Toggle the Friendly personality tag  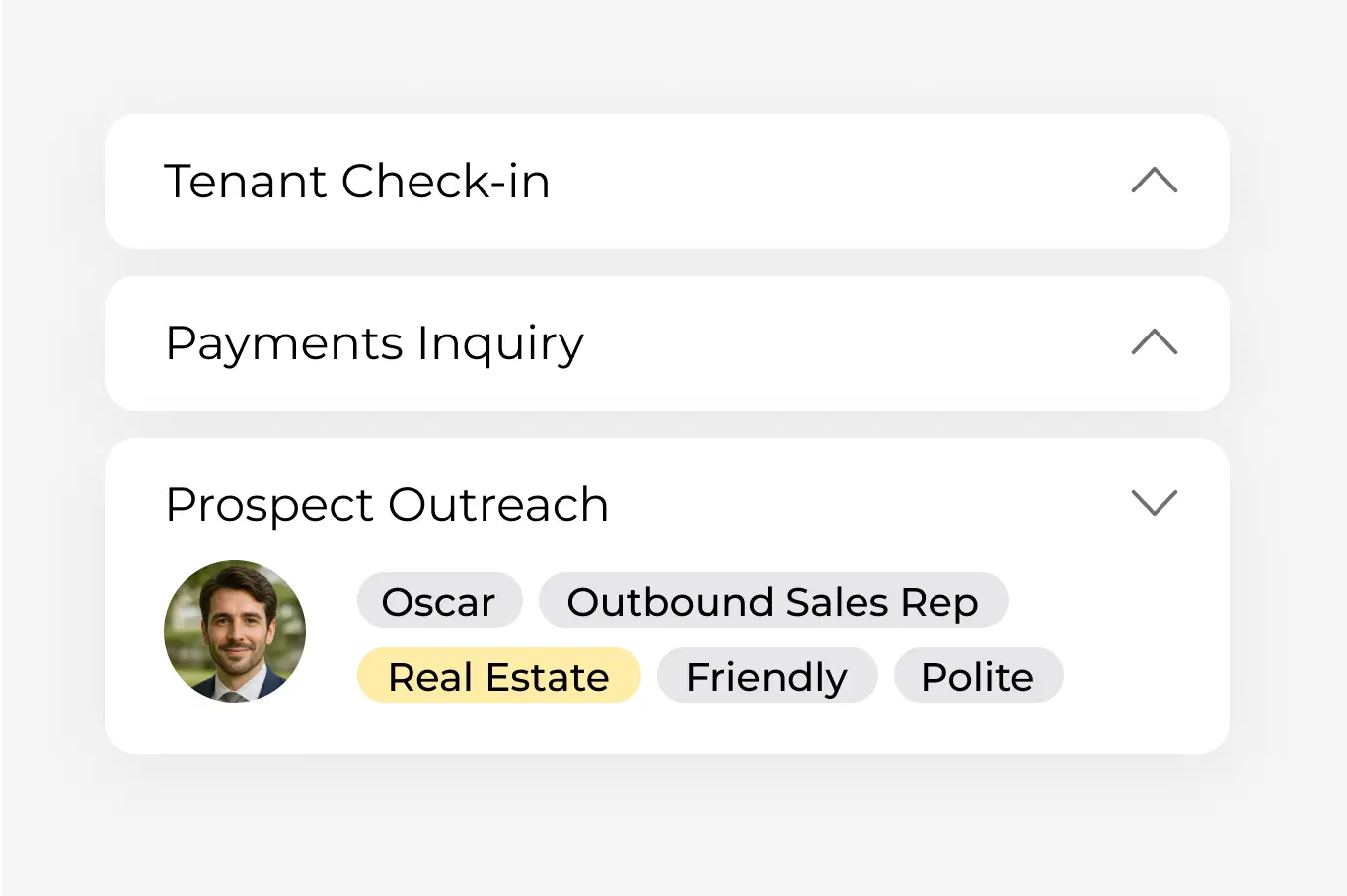[767, 676]
